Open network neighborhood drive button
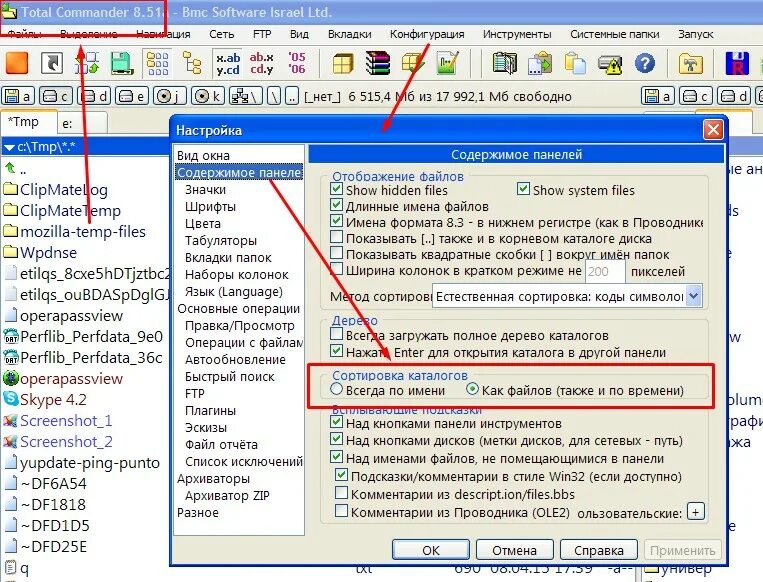Screen dimensions: 763x582 pyautogui.click(x=246, y=96)
